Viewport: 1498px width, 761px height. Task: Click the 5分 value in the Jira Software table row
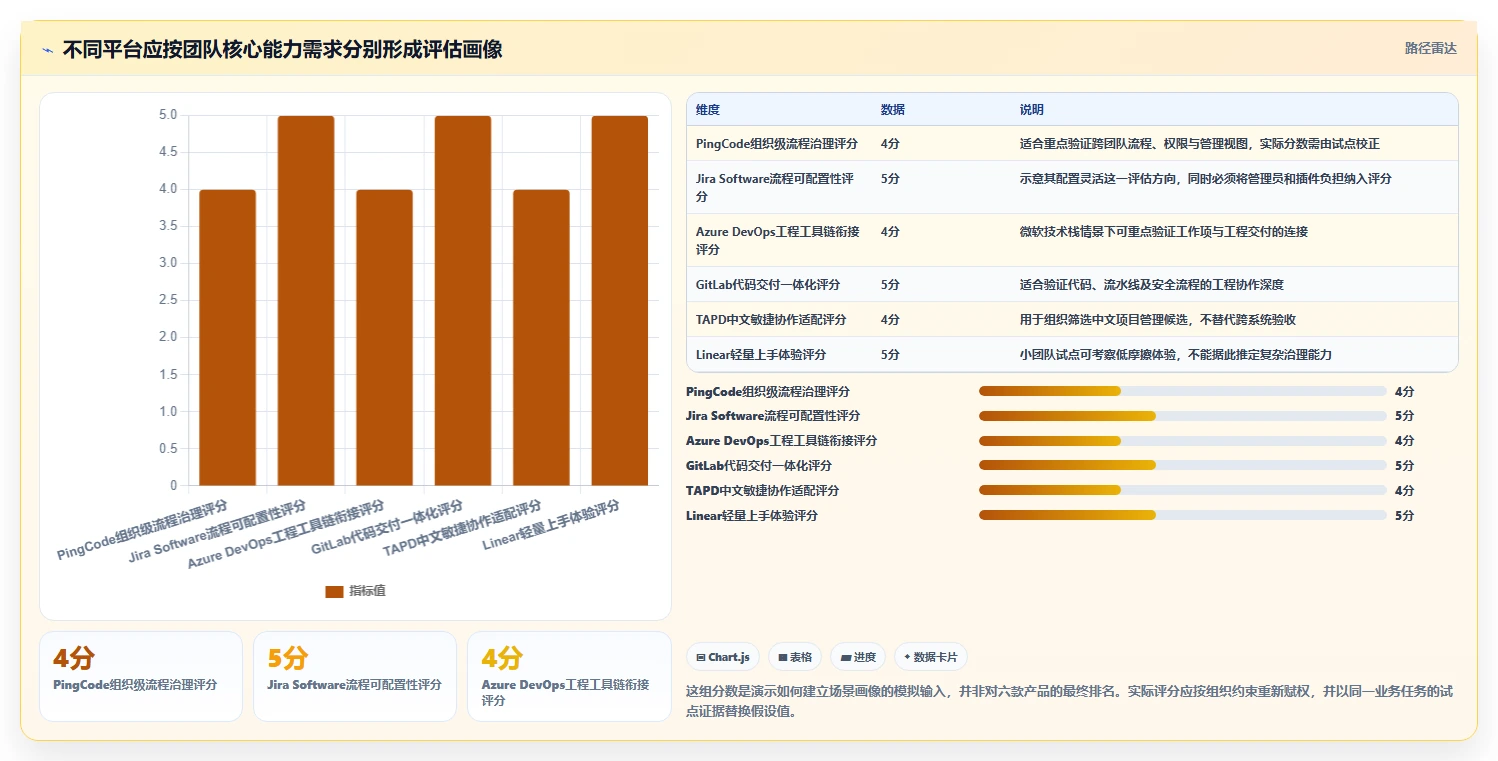[890, 179]
